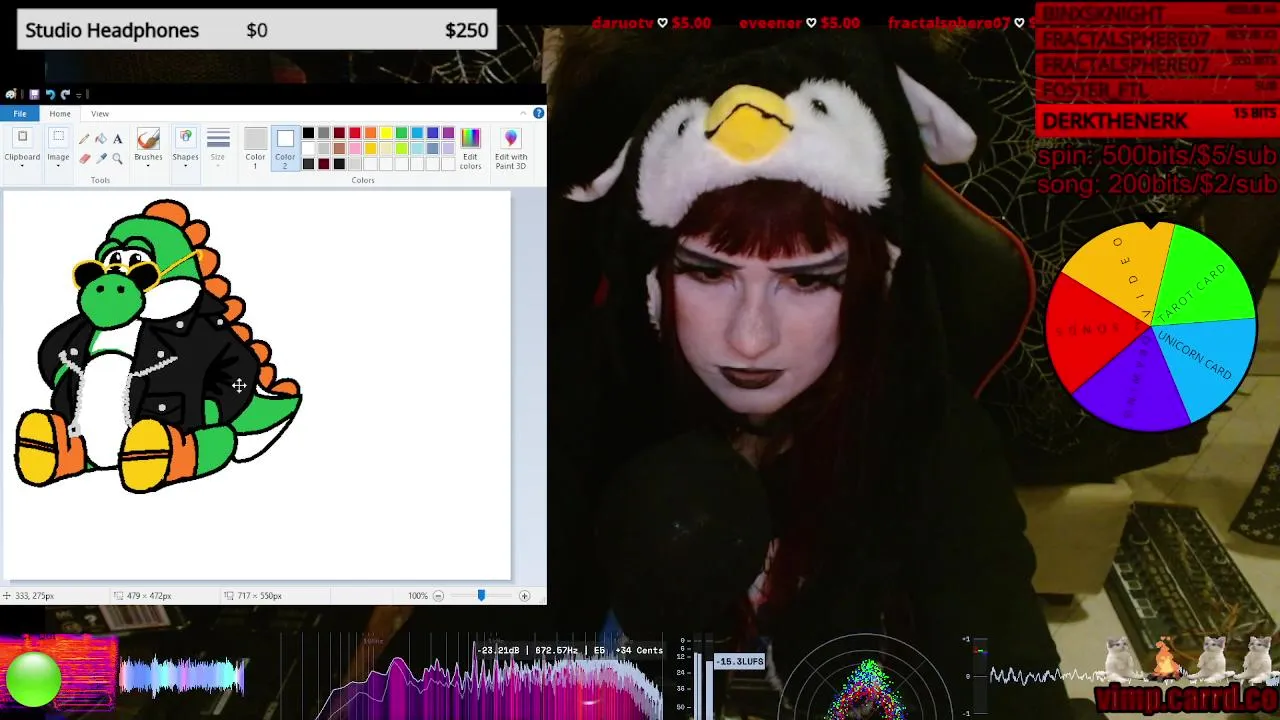The image size is (1280, 720).
Task: Click the DERKTHENERK entry in the bits list
Action: point(1157,121)
